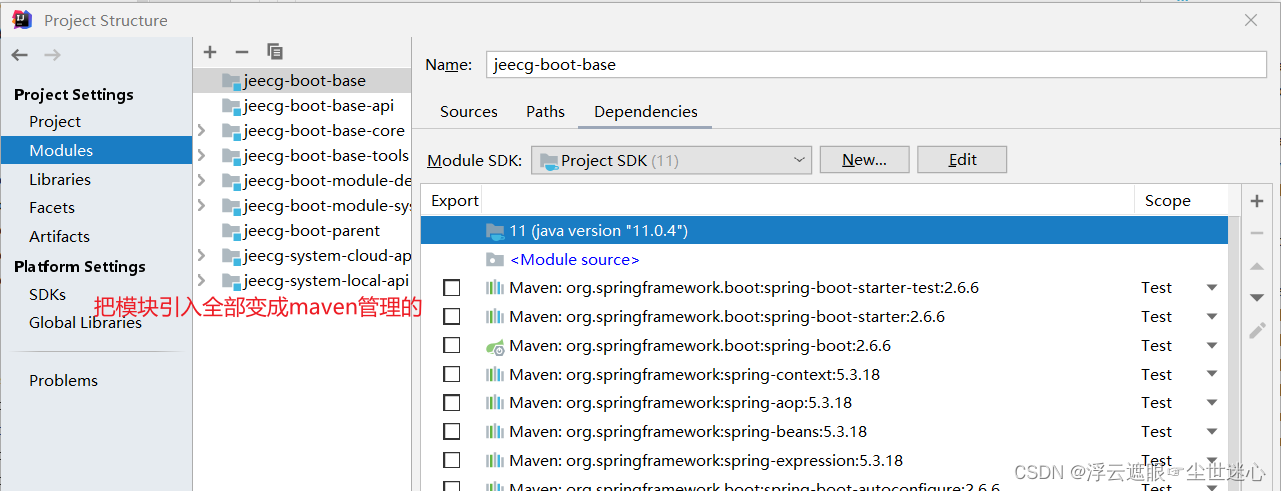Image resolution: width=1281 pixels, height=491 pixels.
Task: Switch to the Sources tab
Action: (x=468, y=112)
